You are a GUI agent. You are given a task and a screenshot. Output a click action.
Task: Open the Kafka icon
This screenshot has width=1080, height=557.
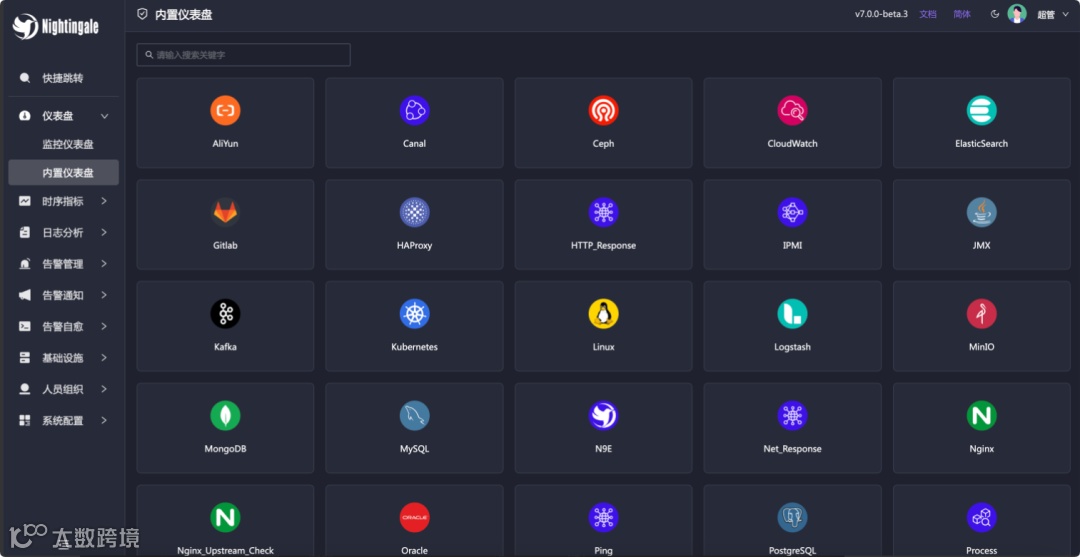225,314
